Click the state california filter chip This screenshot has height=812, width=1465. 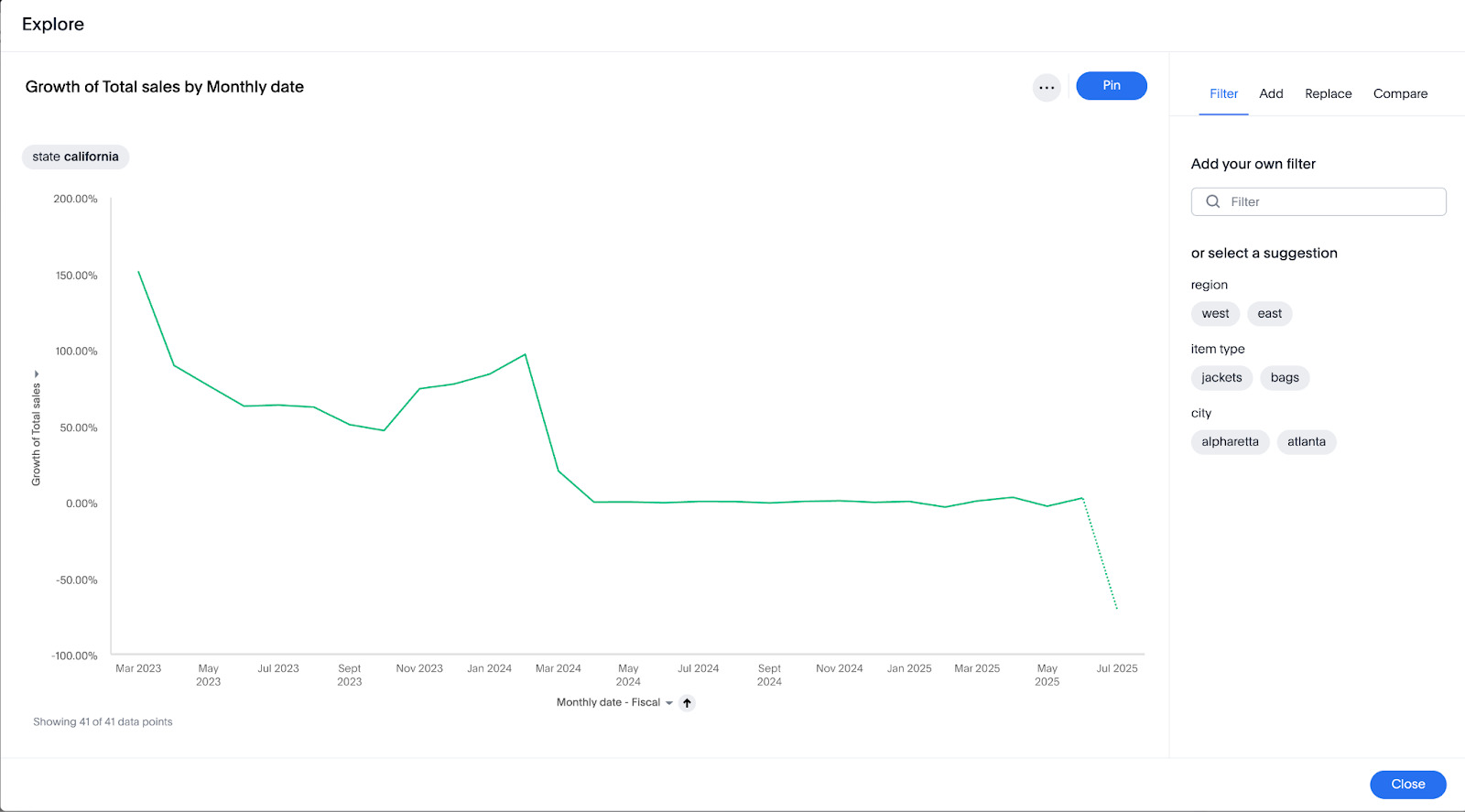(76, 157)
